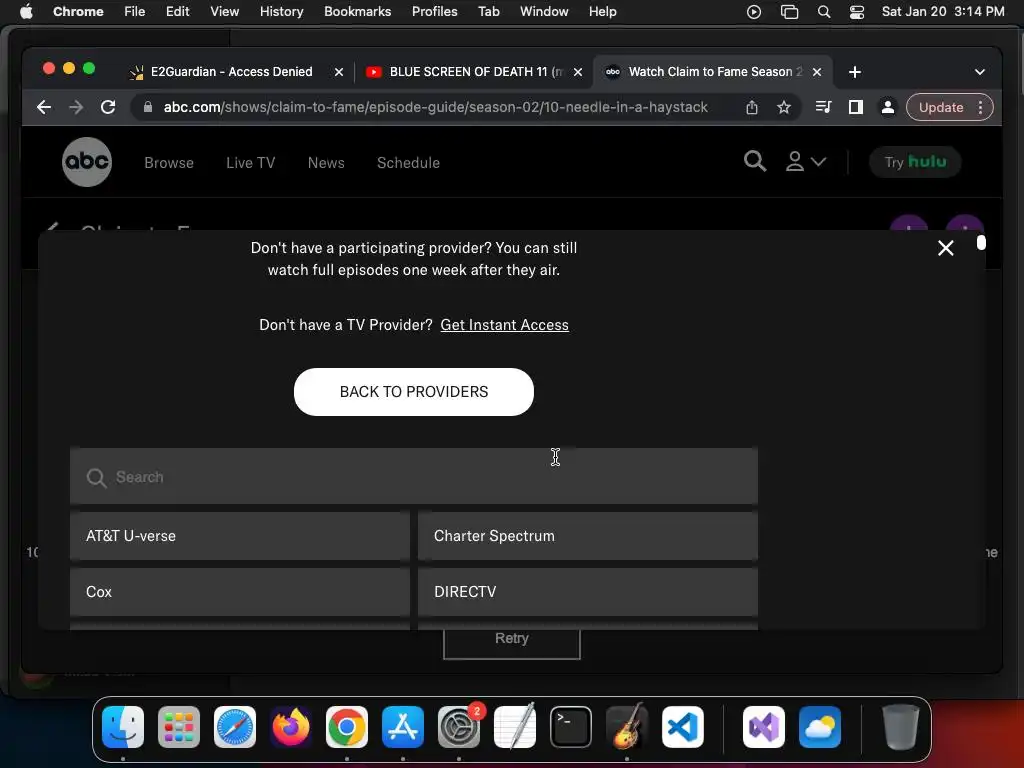Open TextEdit from the Dock
This screenshot has height=768, width=1024.
coord(515,726)
